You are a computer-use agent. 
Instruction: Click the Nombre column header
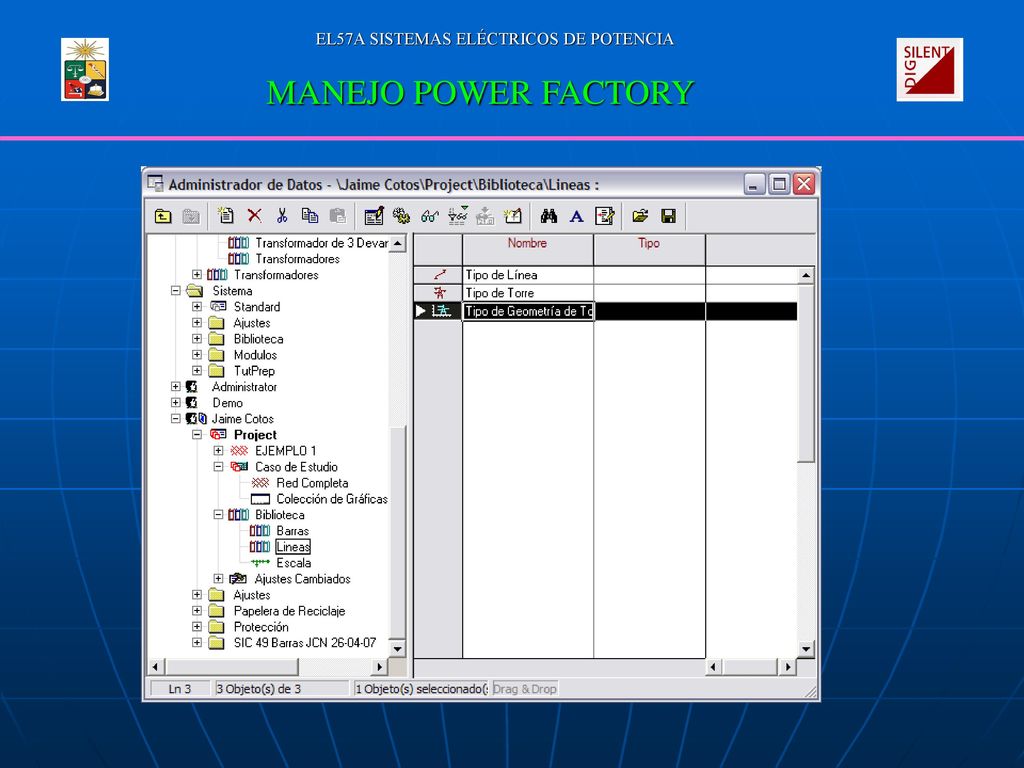528,249
